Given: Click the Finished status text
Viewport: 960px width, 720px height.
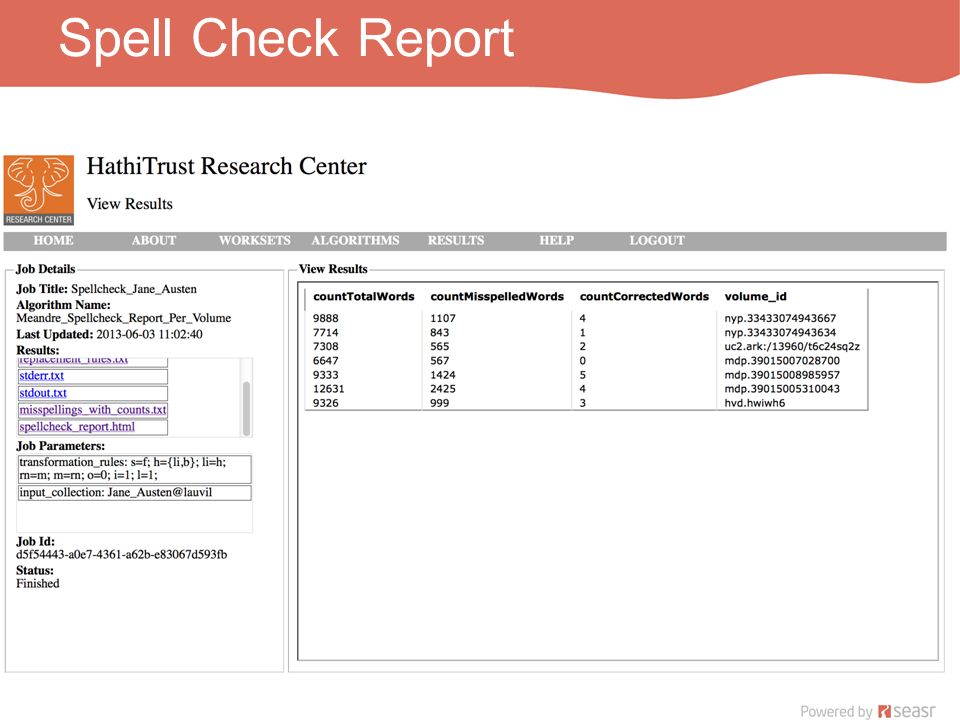Looking at the screenshot, I should point(38,583).
